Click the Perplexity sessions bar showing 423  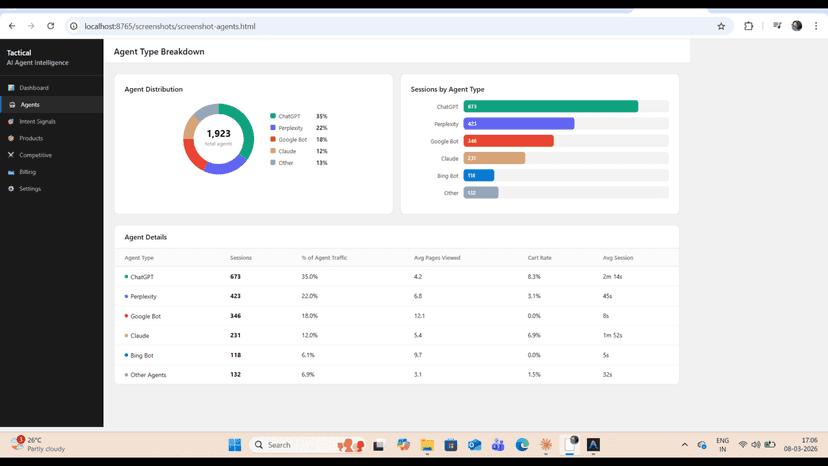pos(519,124)
